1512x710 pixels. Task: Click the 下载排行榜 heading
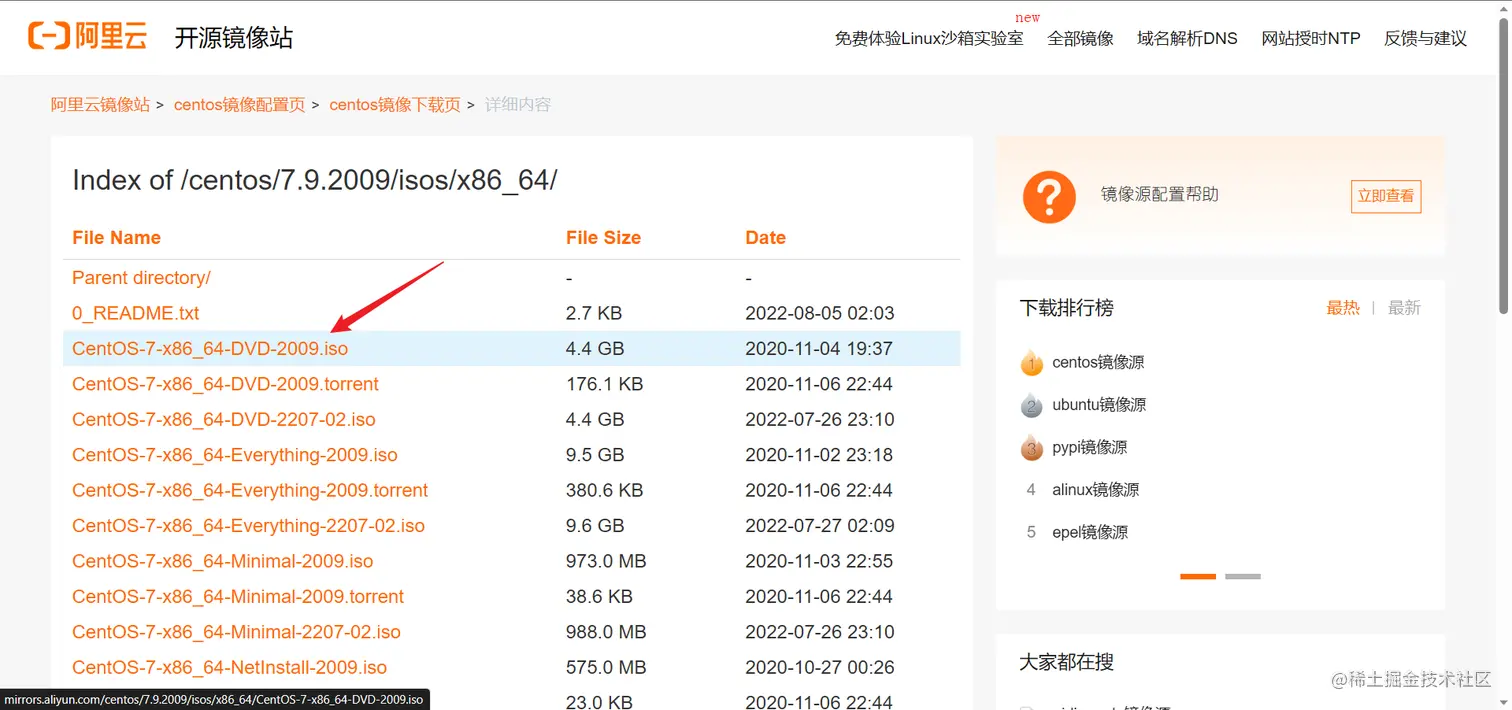(1066, 308)
